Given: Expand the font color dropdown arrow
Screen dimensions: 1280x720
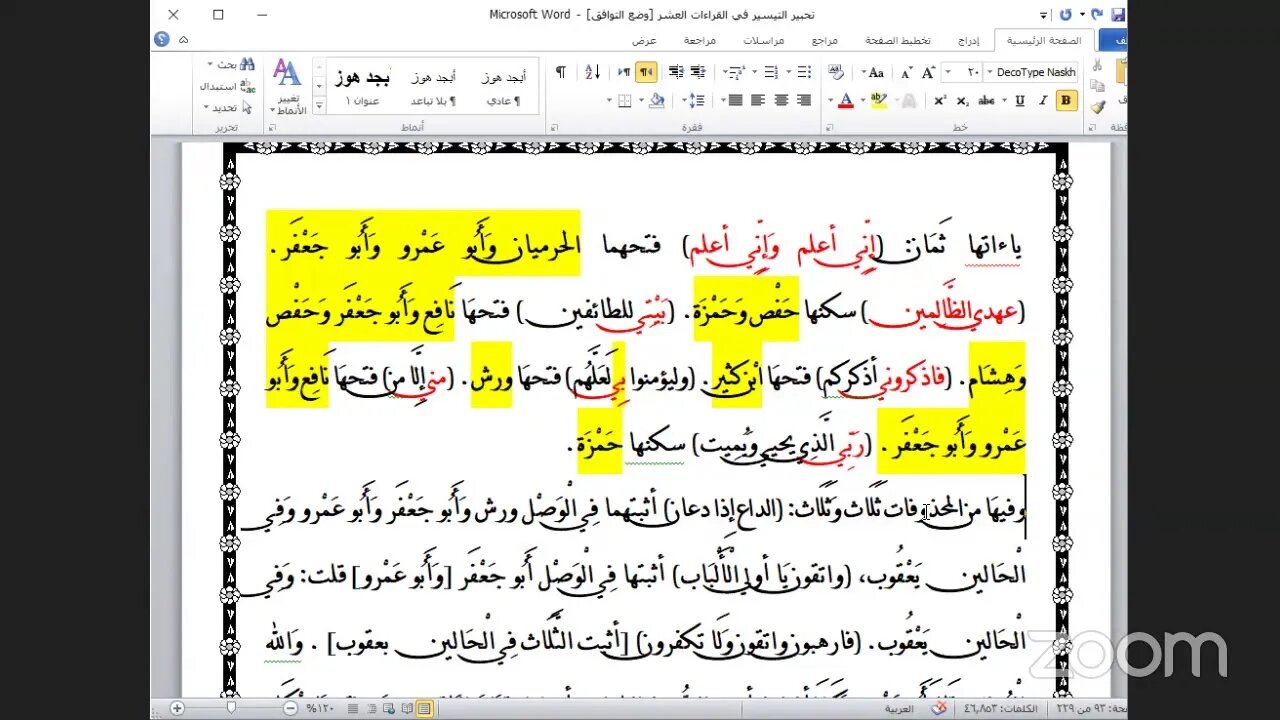Looking at the screenshot, I should click(x=830, y=100).
